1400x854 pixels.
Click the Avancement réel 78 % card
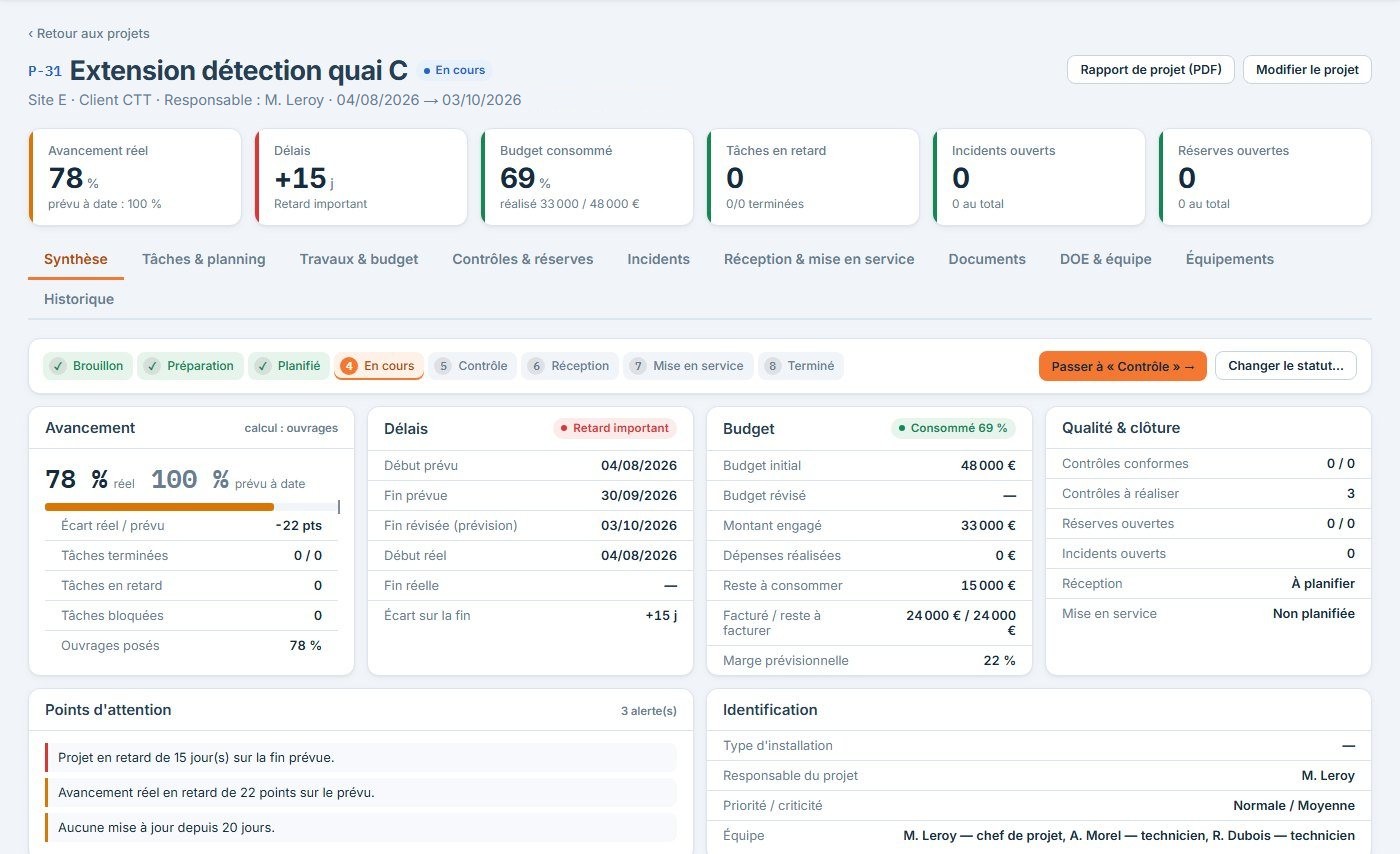tap(135, 177)
